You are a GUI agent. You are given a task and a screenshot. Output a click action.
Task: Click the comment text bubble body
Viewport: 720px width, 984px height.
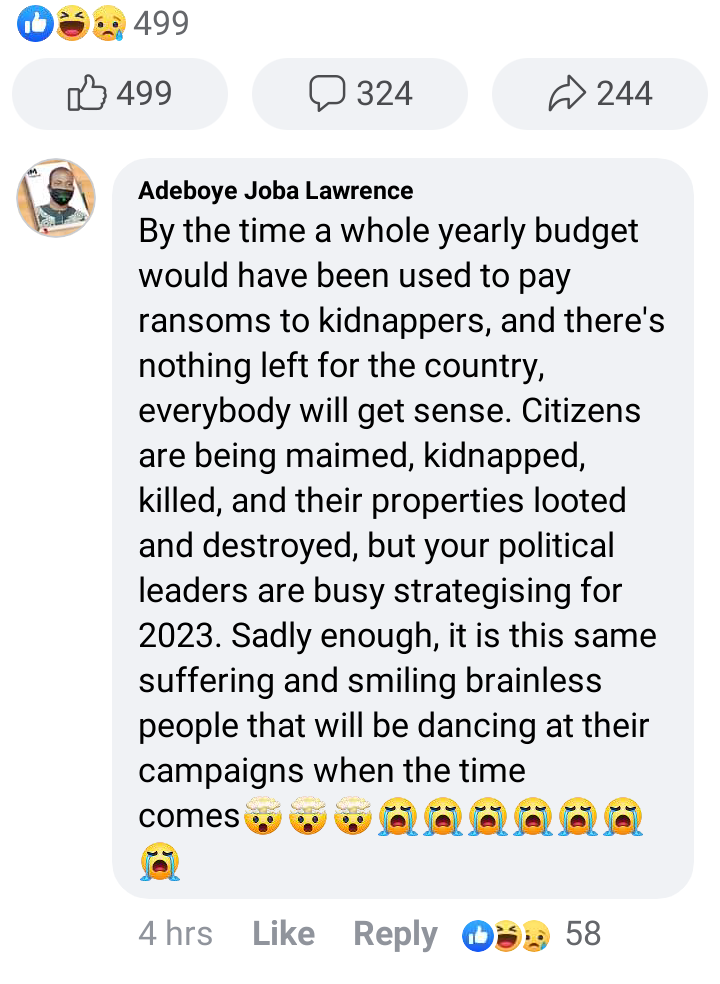403,528
